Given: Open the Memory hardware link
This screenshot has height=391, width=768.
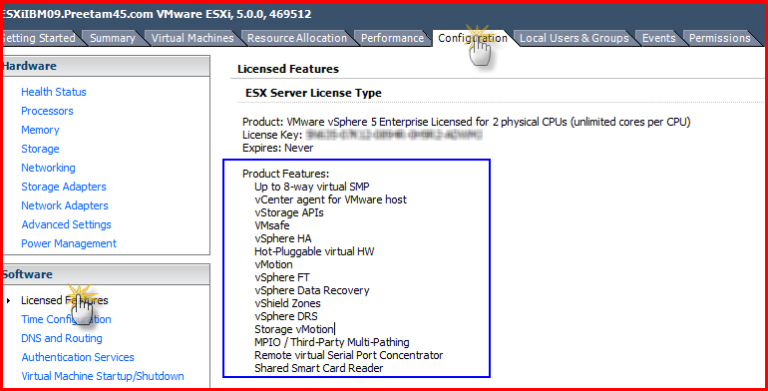Looking at the screenshot, I should [40, 130].
